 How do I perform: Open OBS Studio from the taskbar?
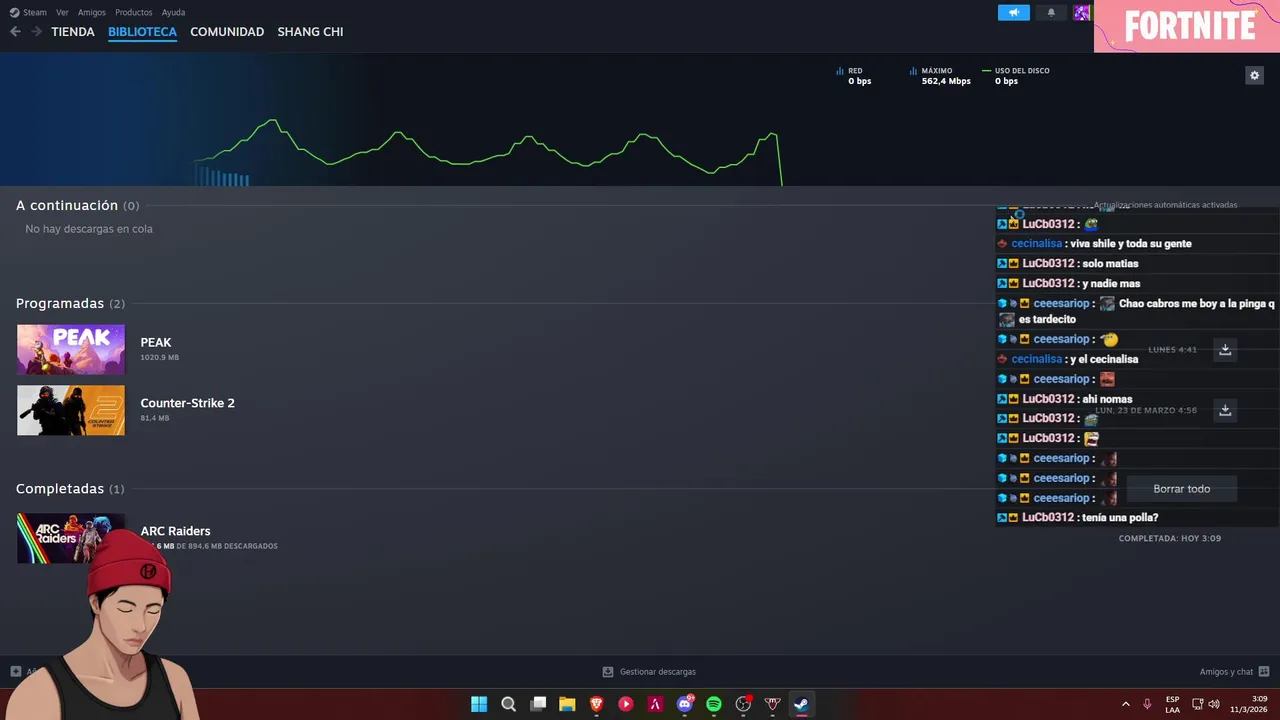pyautogui.click(x=743, y=704)
